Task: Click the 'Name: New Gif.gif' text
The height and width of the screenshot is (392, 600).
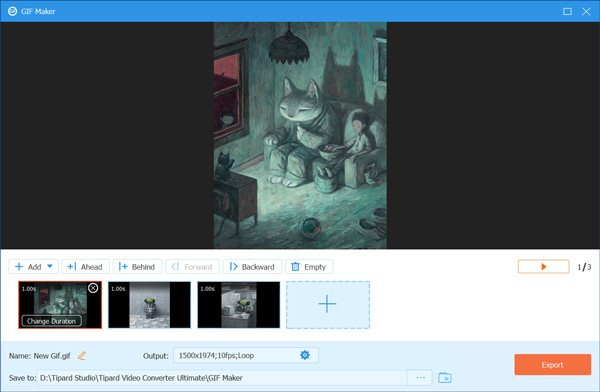Action: [40, 356]
